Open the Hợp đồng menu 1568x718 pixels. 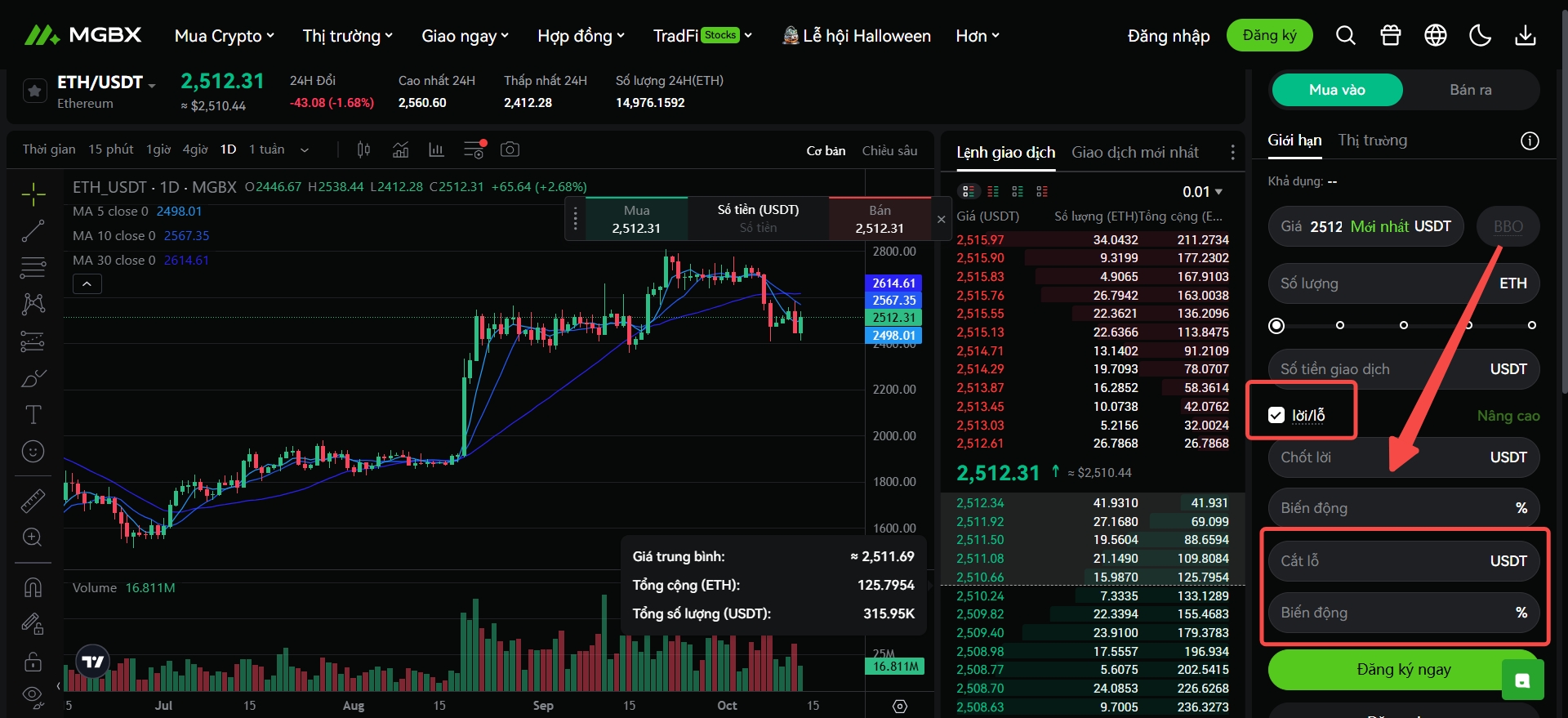pos(581,36)
